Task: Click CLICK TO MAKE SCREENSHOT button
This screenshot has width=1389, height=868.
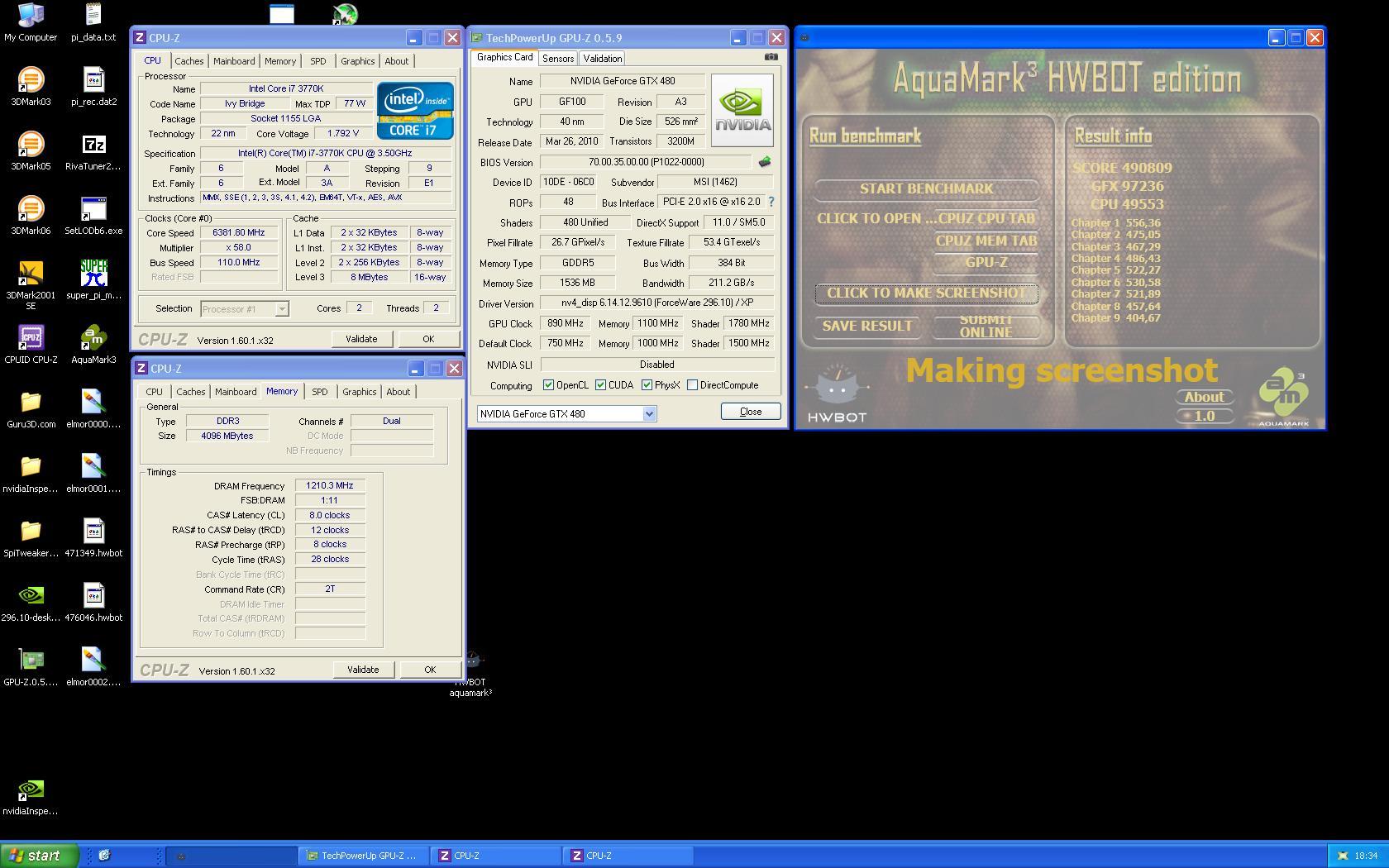Action: coord(926,293)
